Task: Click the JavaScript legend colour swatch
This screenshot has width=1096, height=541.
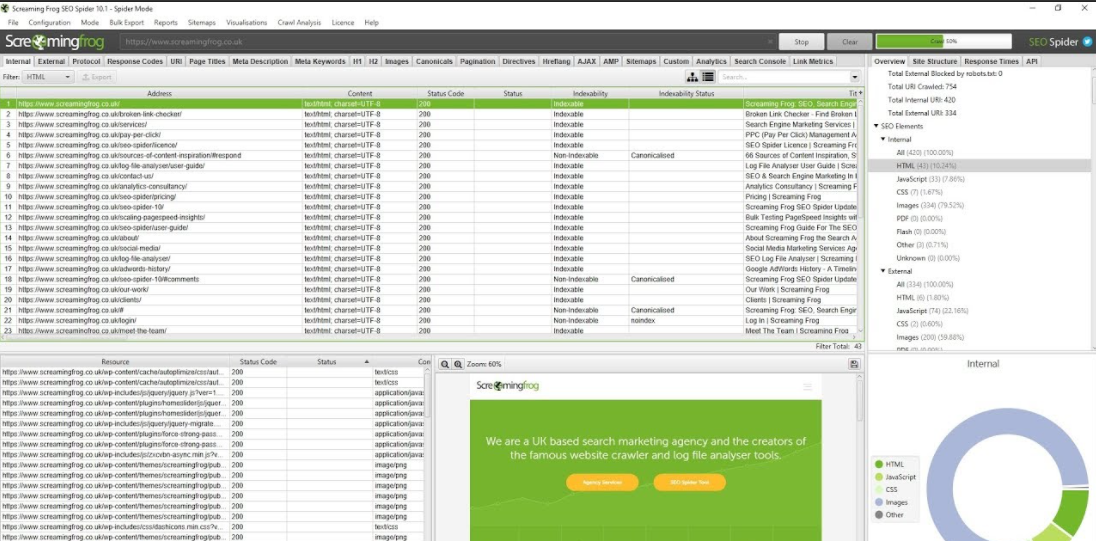Action: (x=878, y=477)
